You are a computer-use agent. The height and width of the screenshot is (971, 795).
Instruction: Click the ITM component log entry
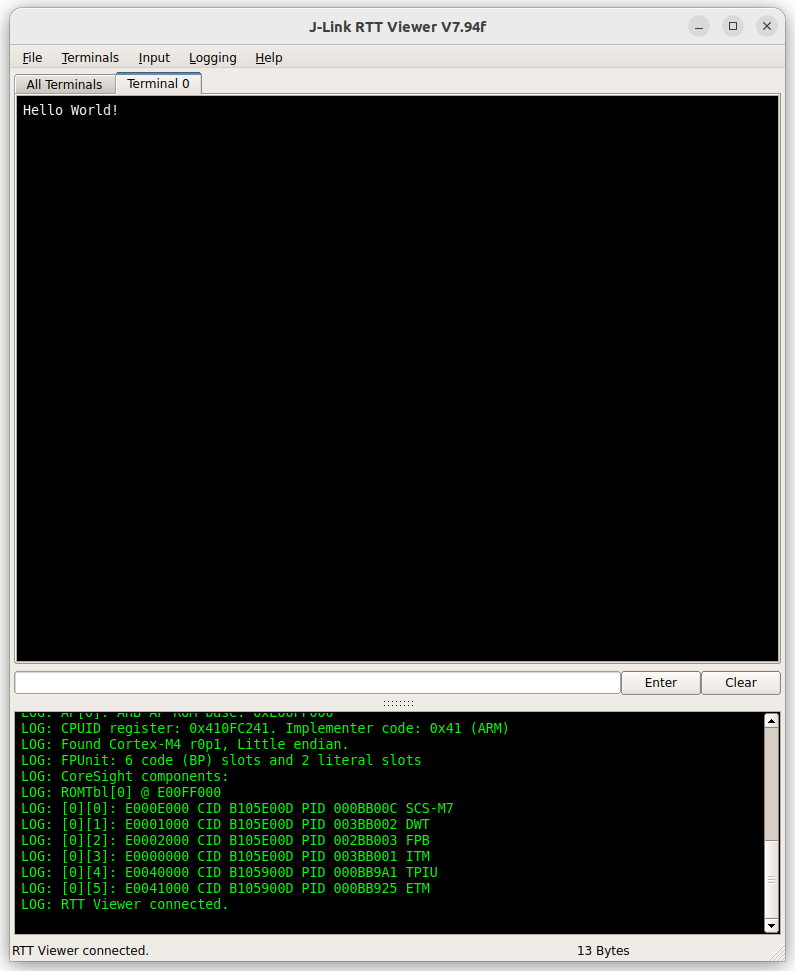[x=225, y=856]
